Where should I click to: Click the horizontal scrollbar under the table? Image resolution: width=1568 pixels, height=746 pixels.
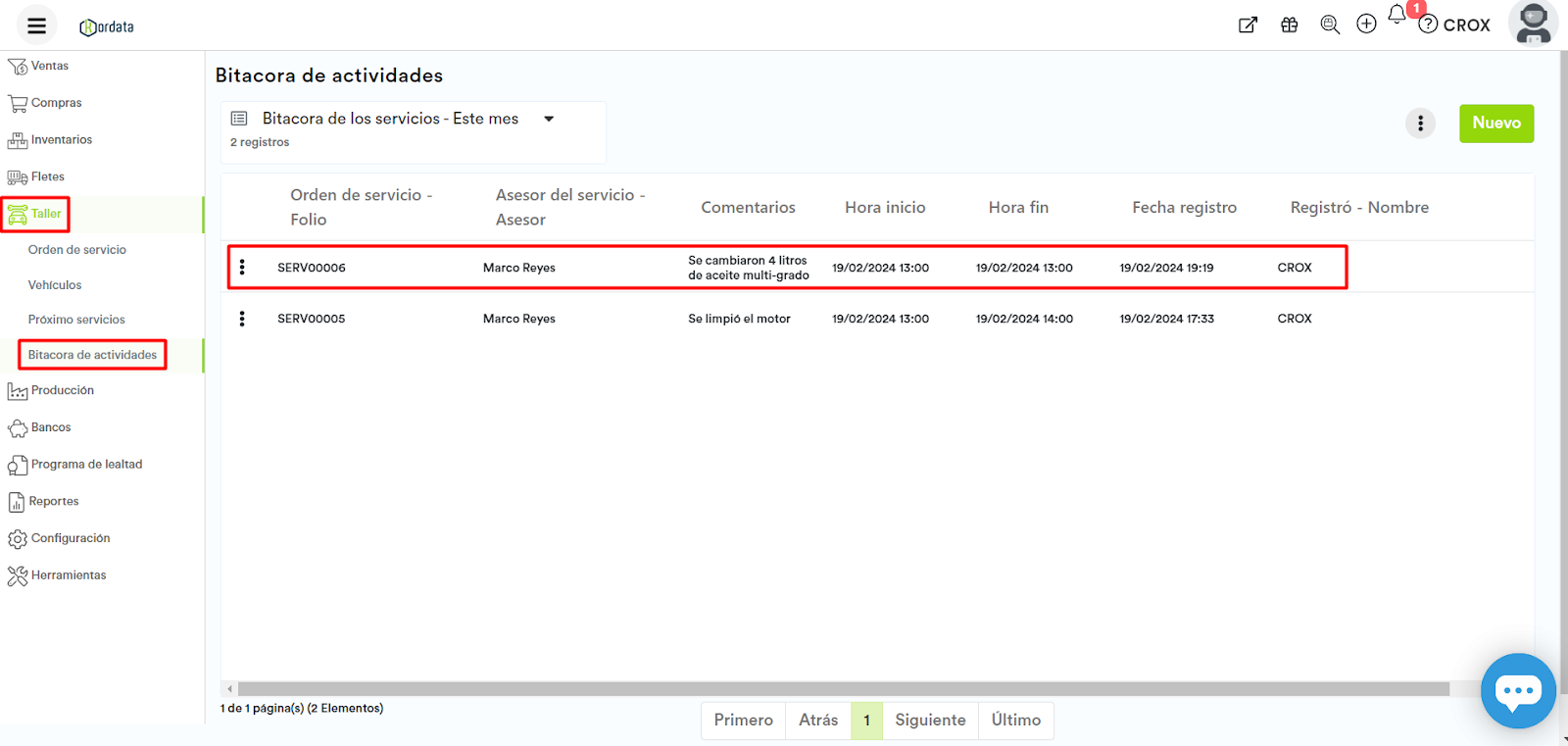(843, 689)
